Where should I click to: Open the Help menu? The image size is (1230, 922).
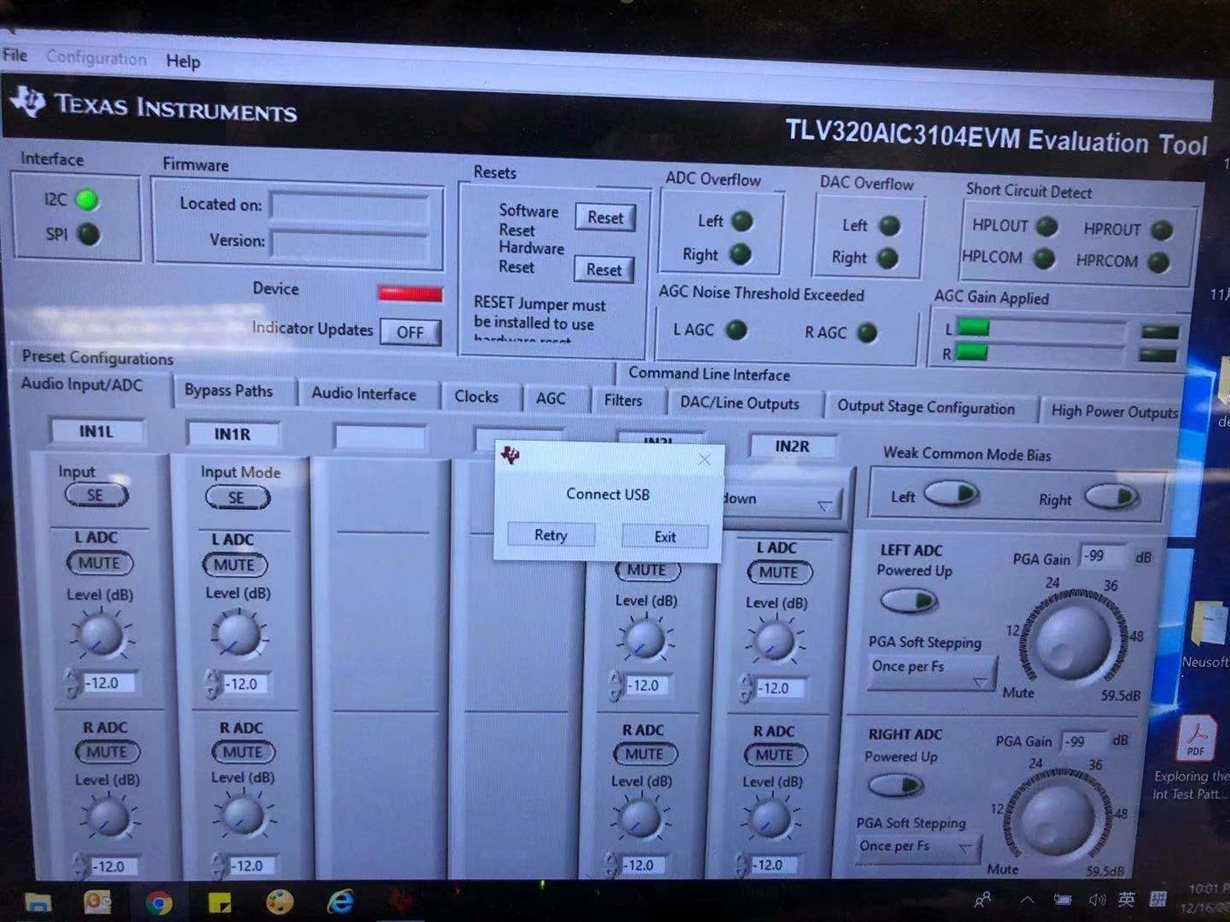point(183,61)
